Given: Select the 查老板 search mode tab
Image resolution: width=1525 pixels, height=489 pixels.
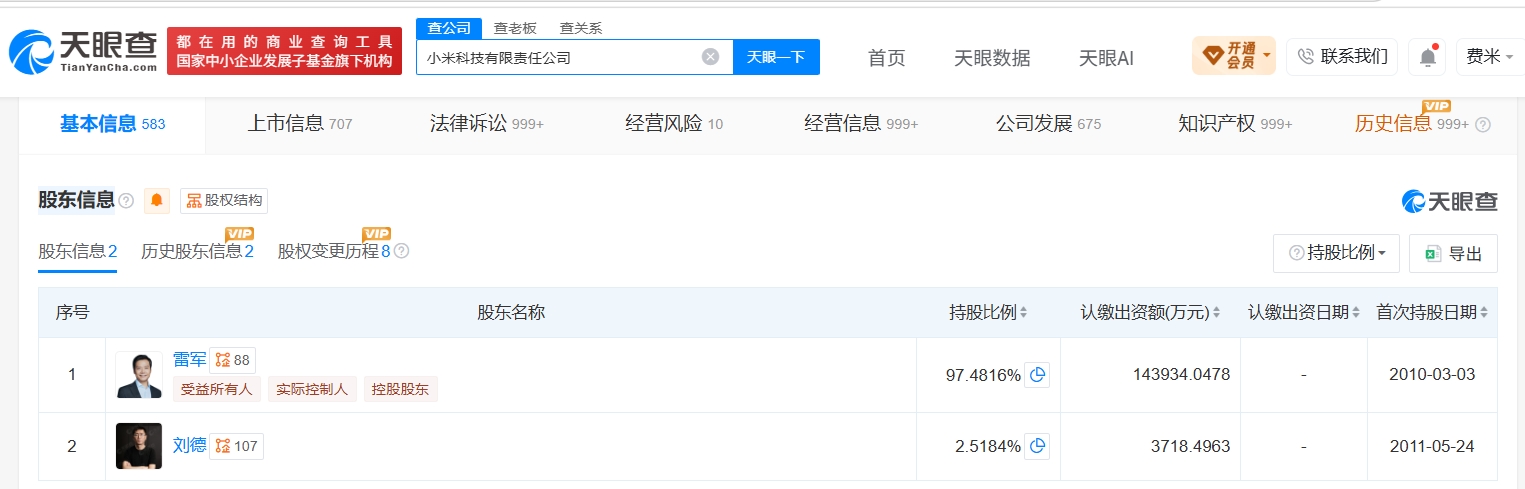Looking at the screenshot, I should pos(515,28).
